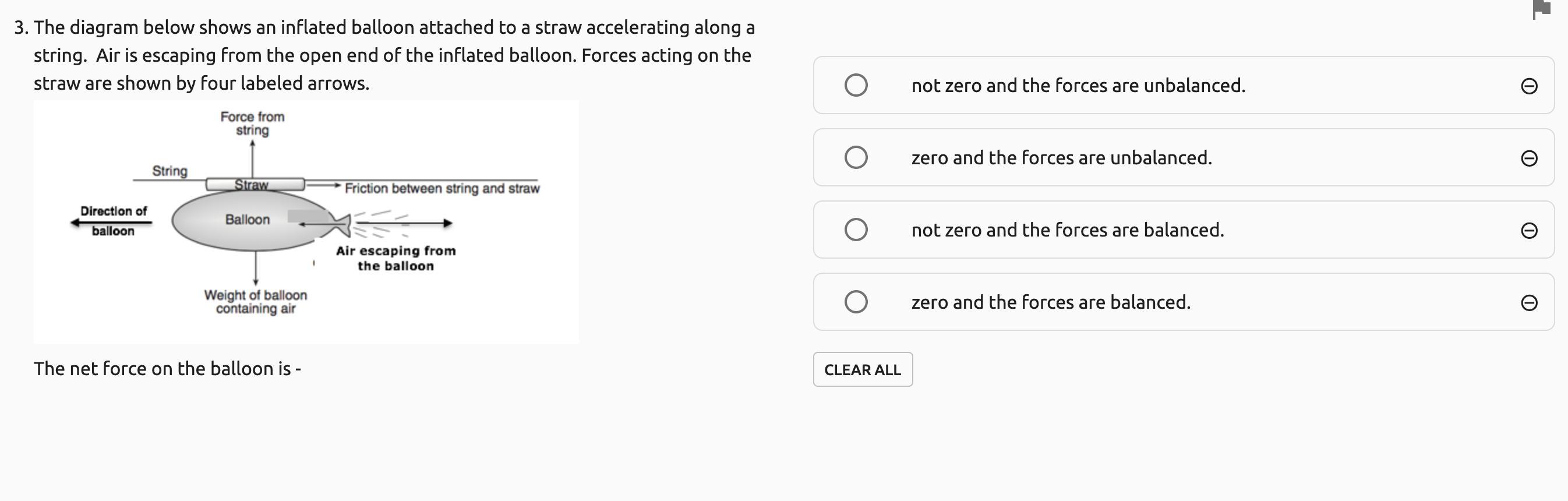
Task: Eliminate the 'zero and unbalanced' answer choice
Action: [1528, 158]
